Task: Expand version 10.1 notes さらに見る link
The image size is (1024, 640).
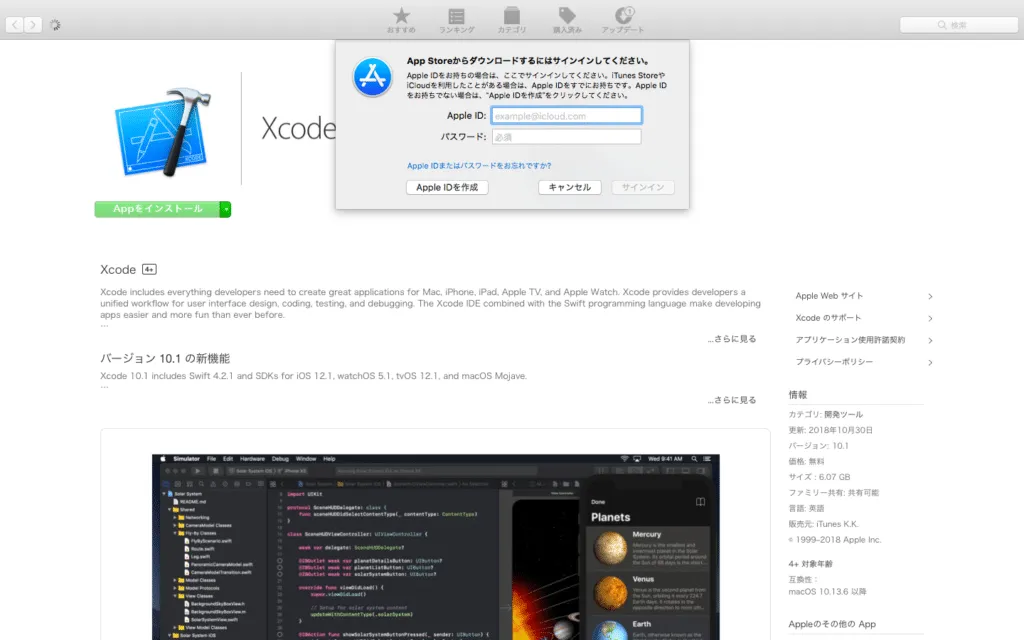Action: 731,400
